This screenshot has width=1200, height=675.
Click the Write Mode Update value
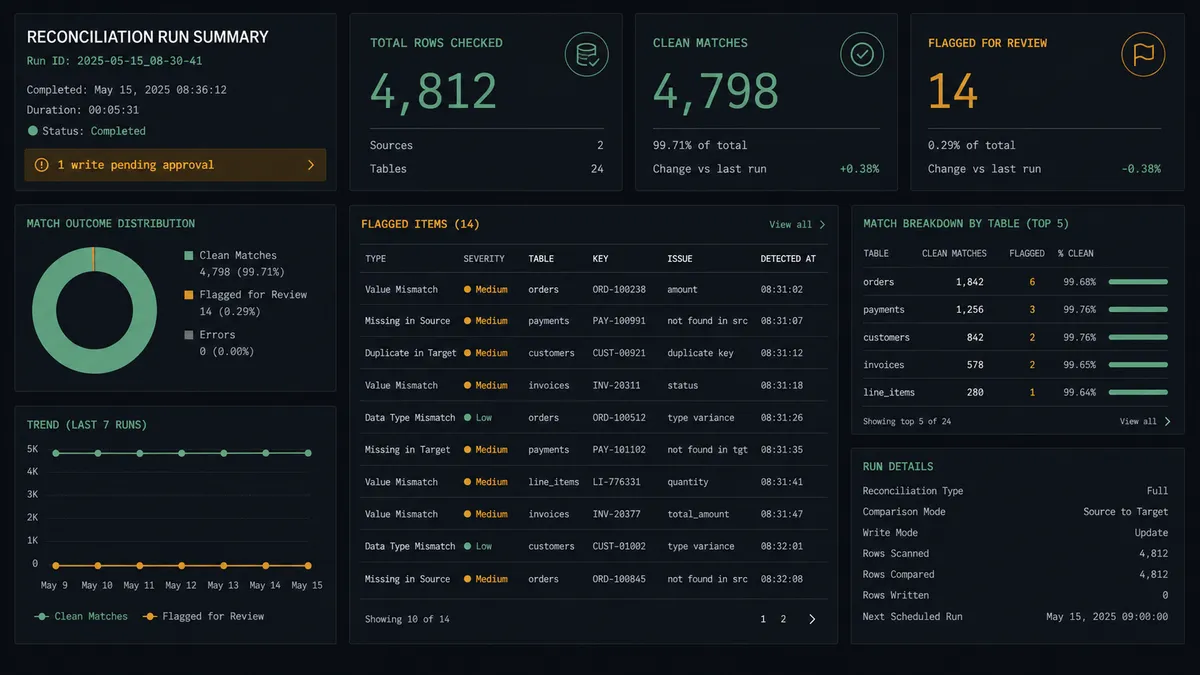point(1151,533)
